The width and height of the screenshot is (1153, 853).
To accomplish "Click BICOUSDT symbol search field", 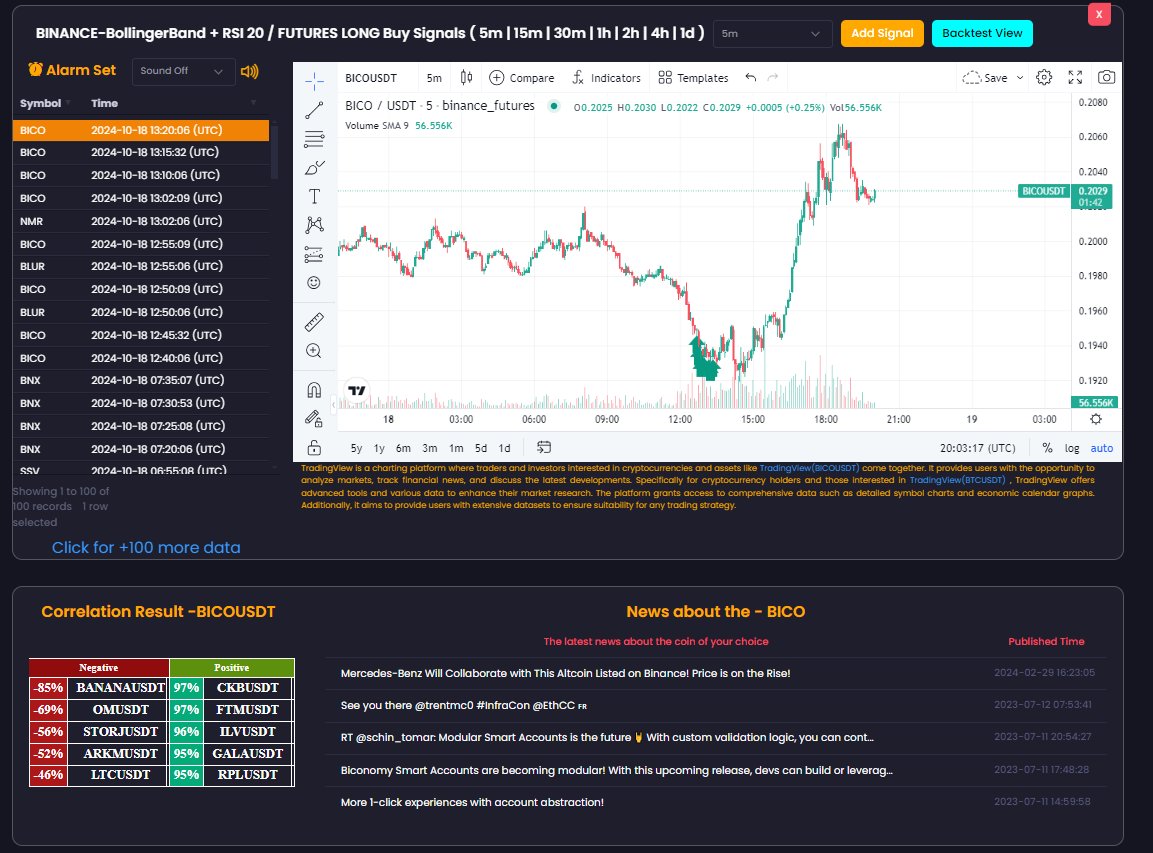I will pos(371,78).
